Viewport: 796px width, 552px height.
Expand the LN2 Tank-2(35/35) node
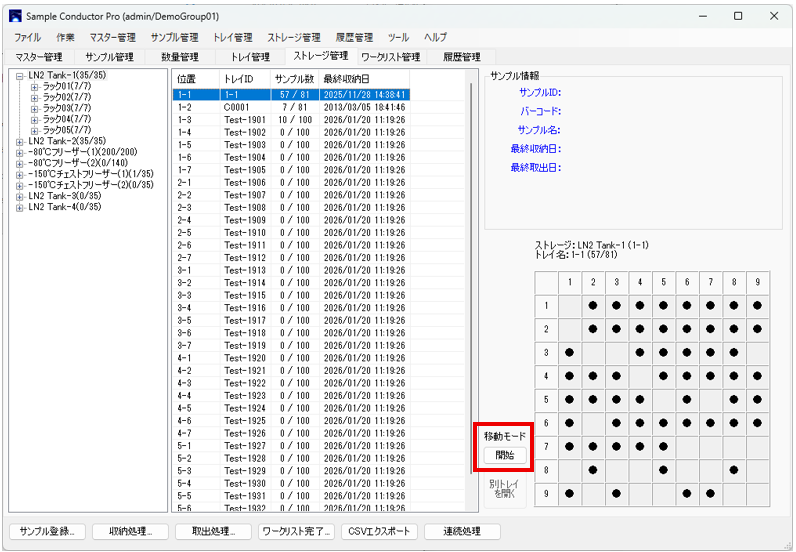[20, 141]
